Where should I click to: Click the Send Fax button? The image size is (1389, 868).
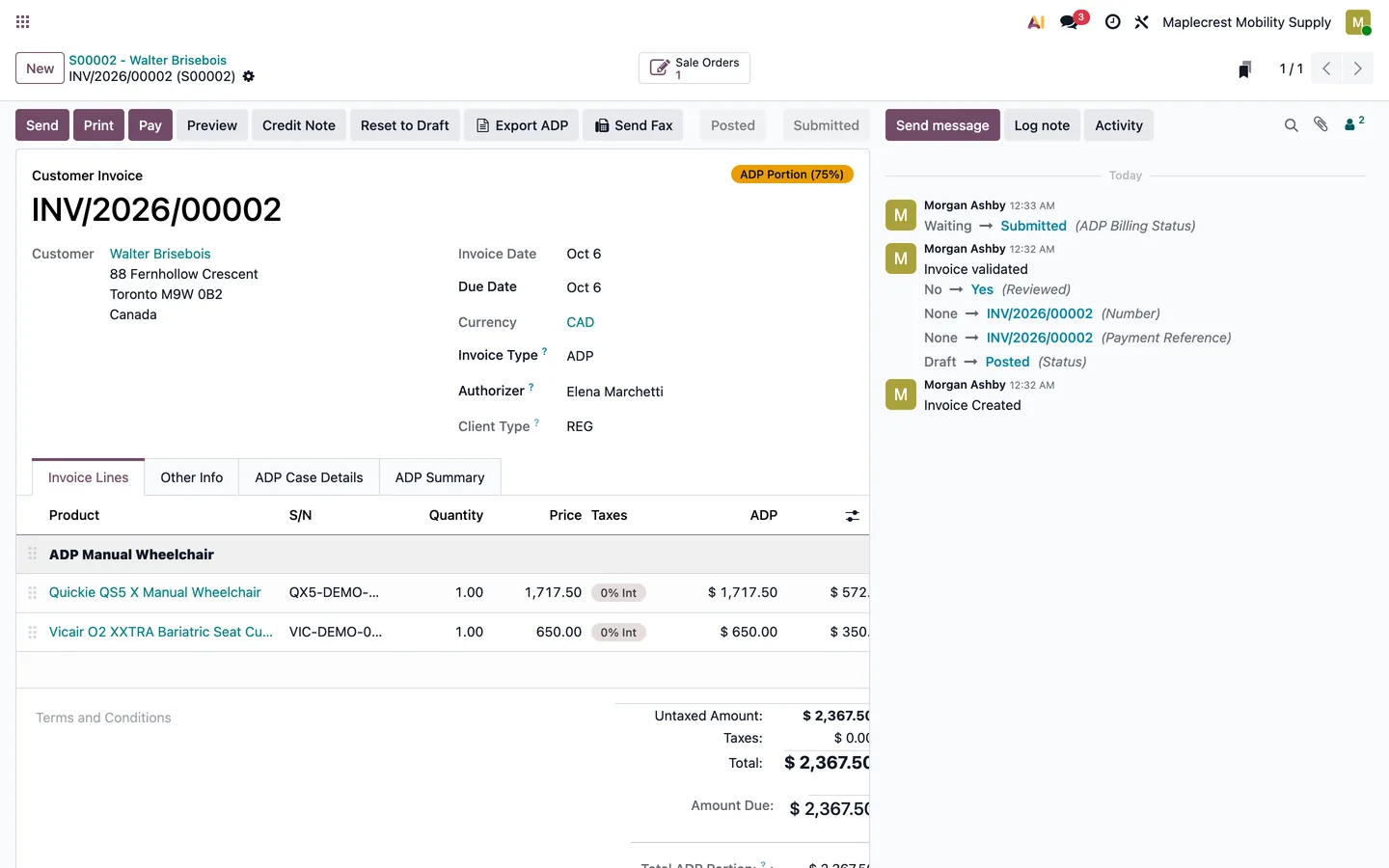click(x=633, y=125)
